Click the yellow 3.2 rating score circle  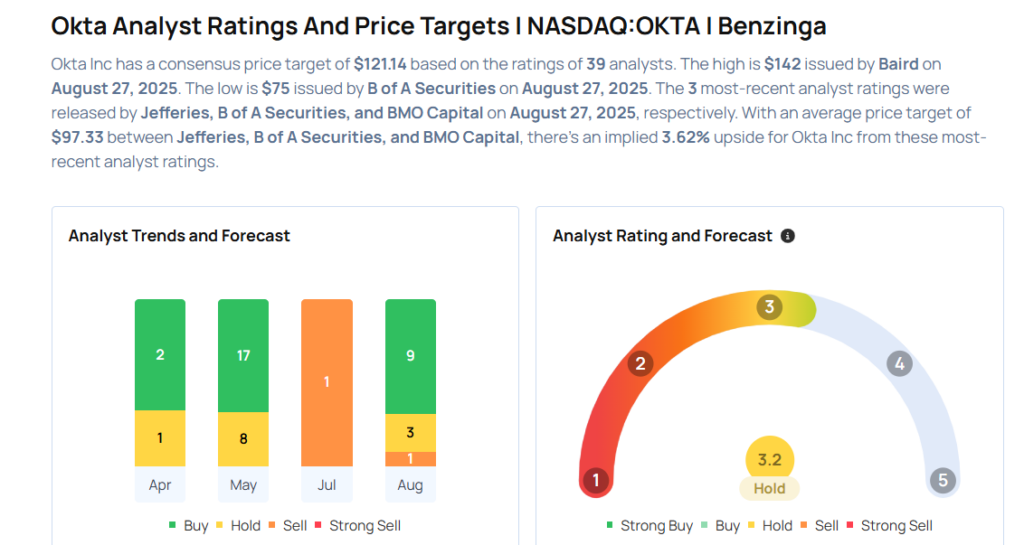(x=769, y=459)
